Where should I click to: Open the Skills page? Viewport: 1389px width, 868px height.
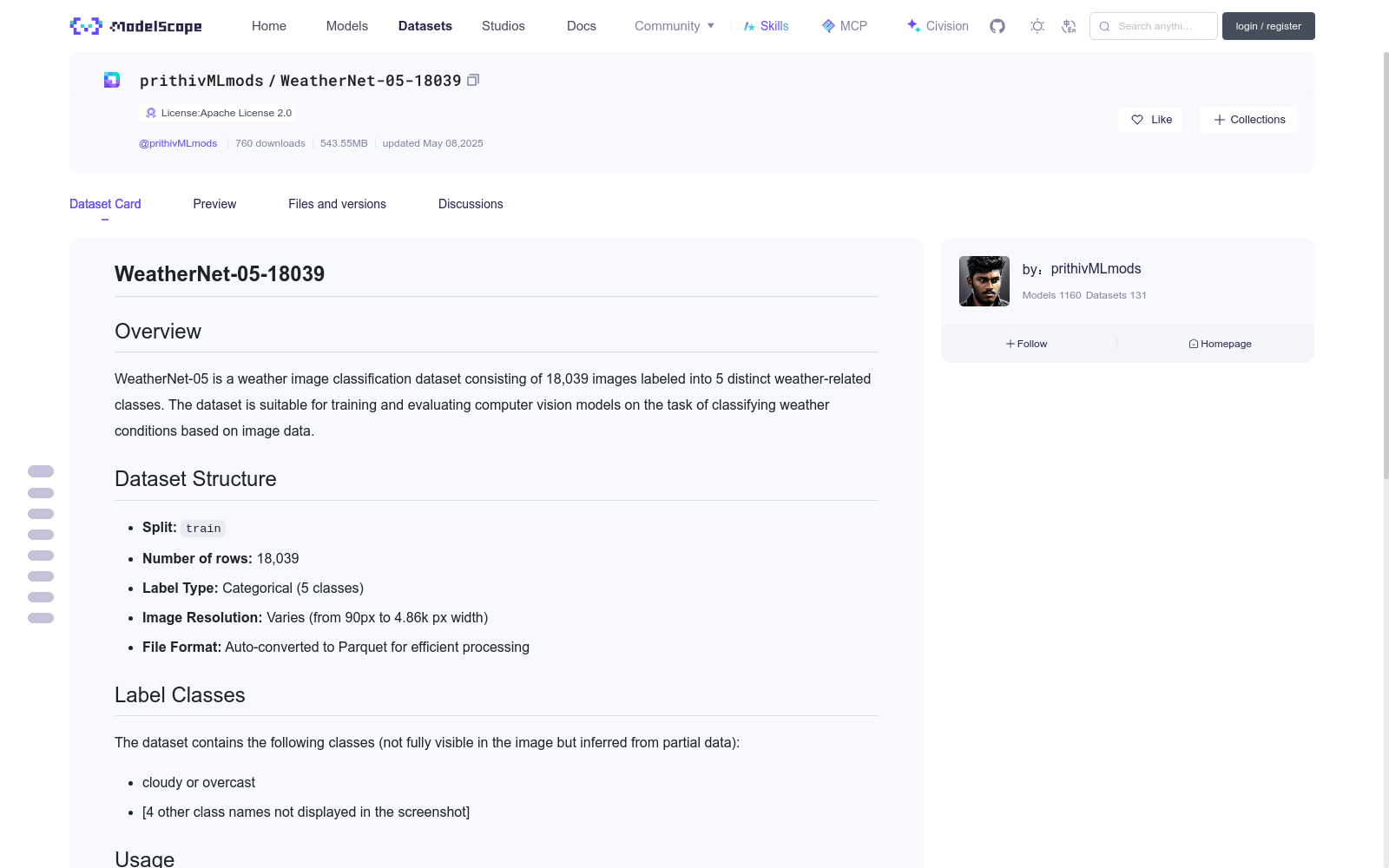tap(766, 26)
